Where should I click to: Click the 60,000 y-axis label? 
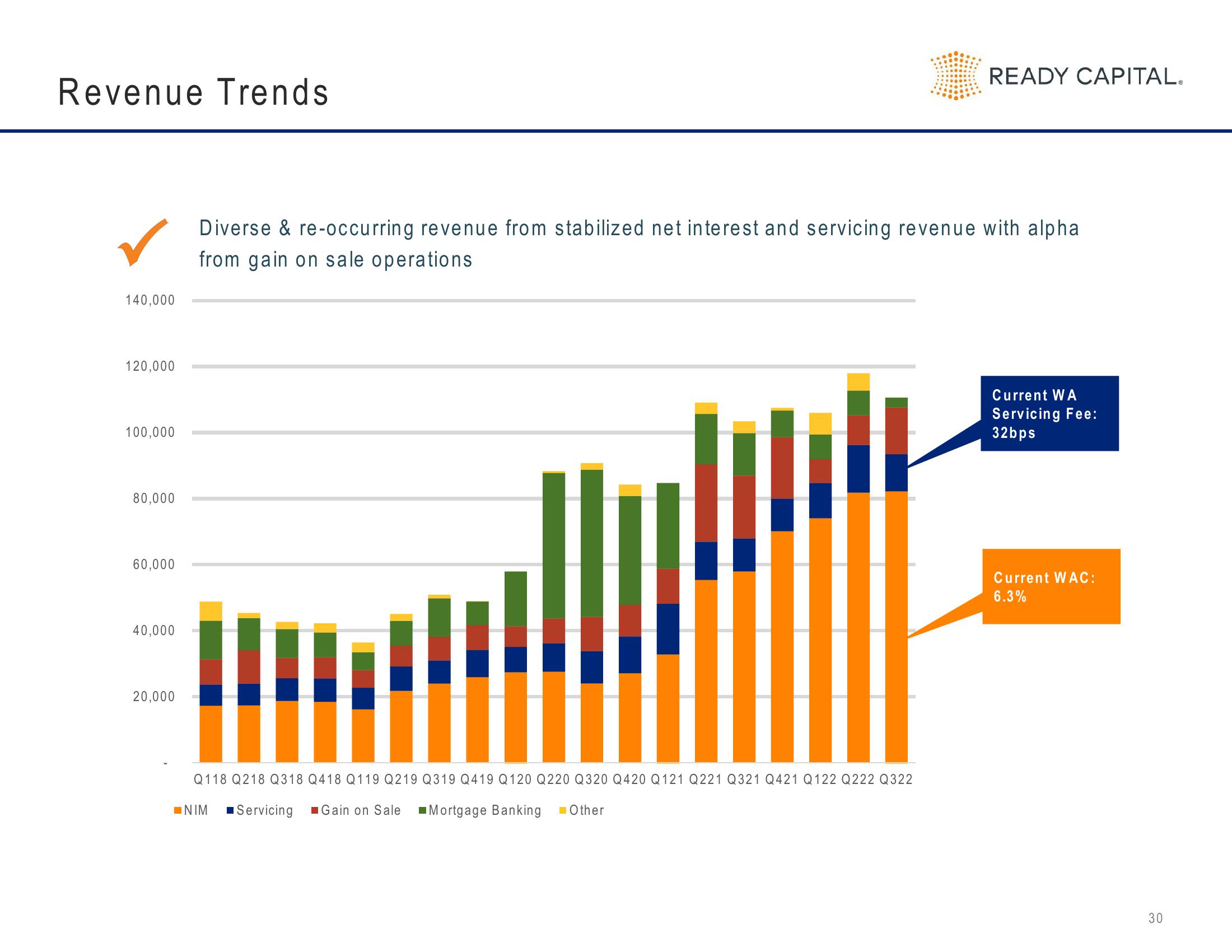154,564
